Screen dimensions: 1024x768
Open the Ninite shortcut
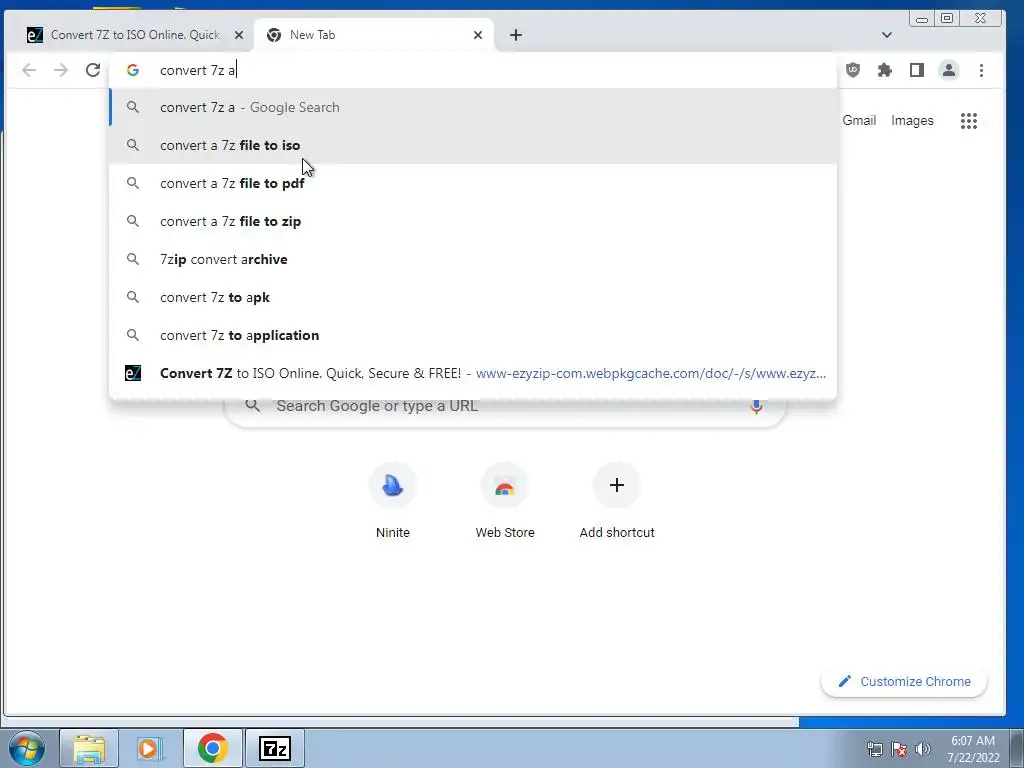click(x=392, y=501)
